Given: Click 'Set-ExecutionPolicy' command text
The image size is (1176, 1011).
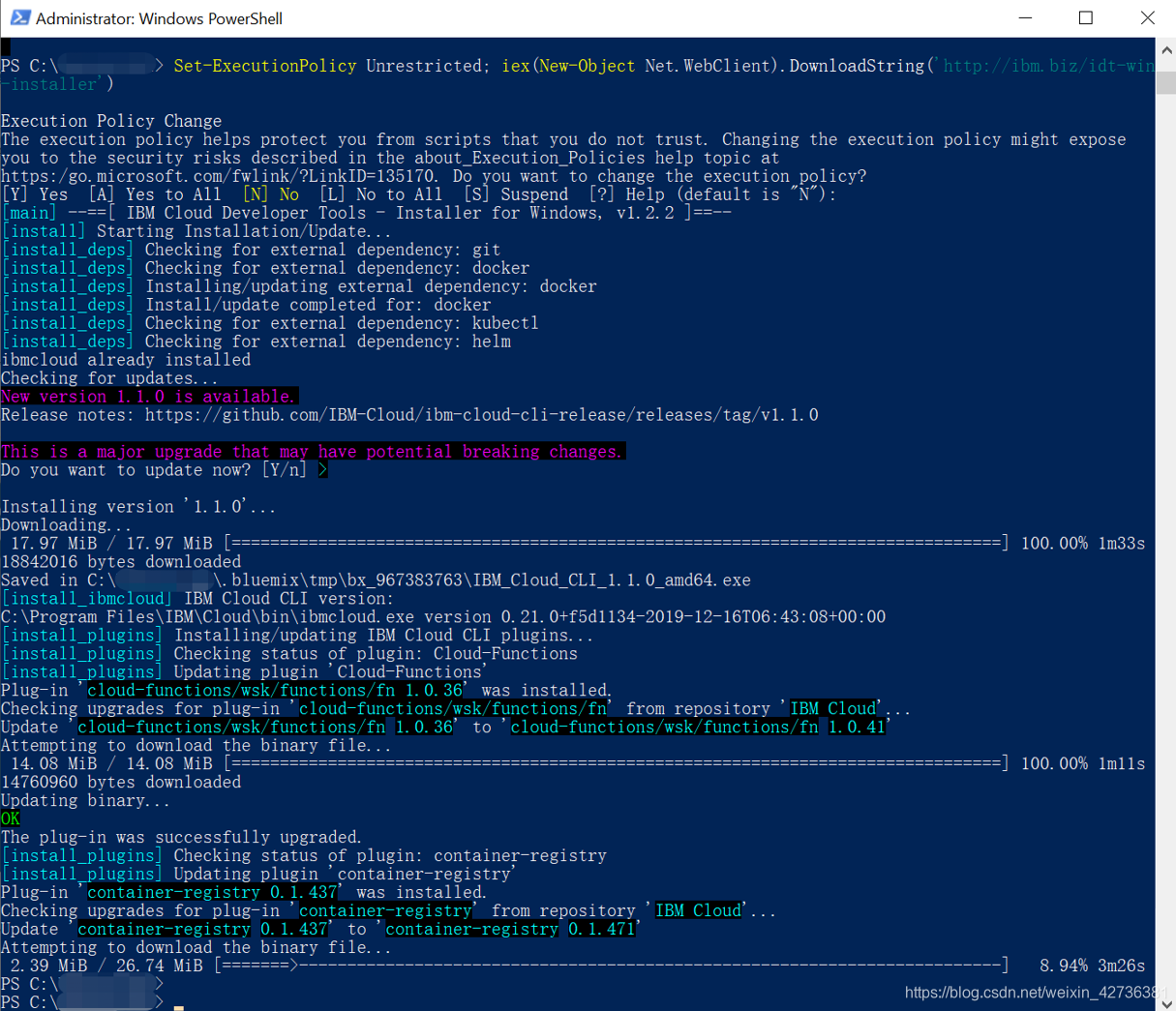Looking at the screenshot, I should (x=264, y=66).
